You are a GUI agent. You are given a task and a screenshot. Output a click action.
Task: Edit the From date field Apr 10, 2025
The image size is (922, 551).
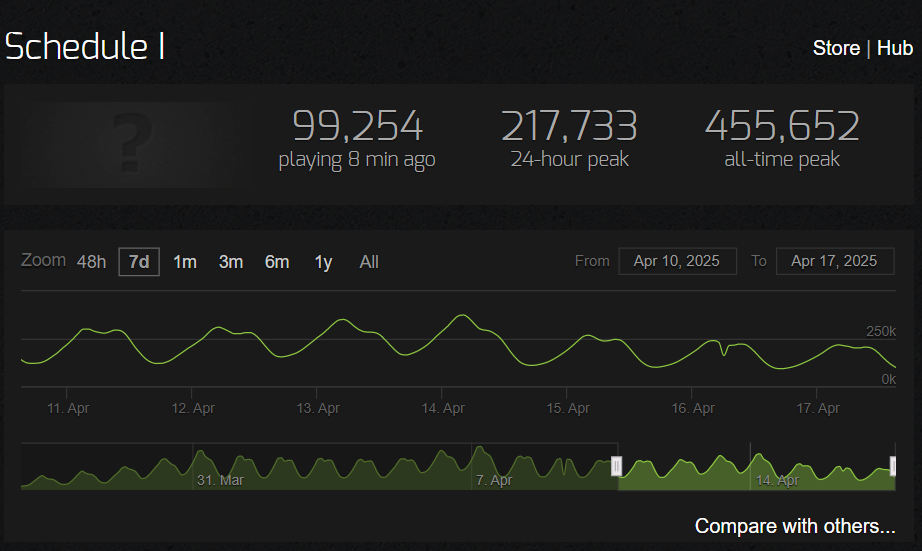(677, 261)
